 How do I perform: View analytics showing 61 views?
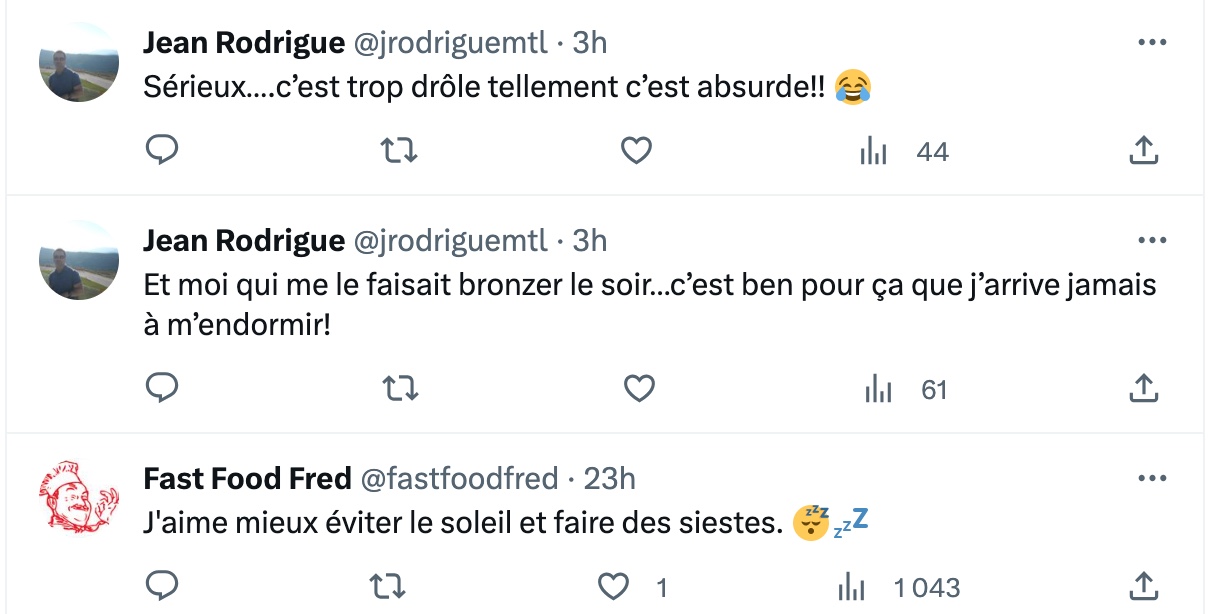(904, 389)
